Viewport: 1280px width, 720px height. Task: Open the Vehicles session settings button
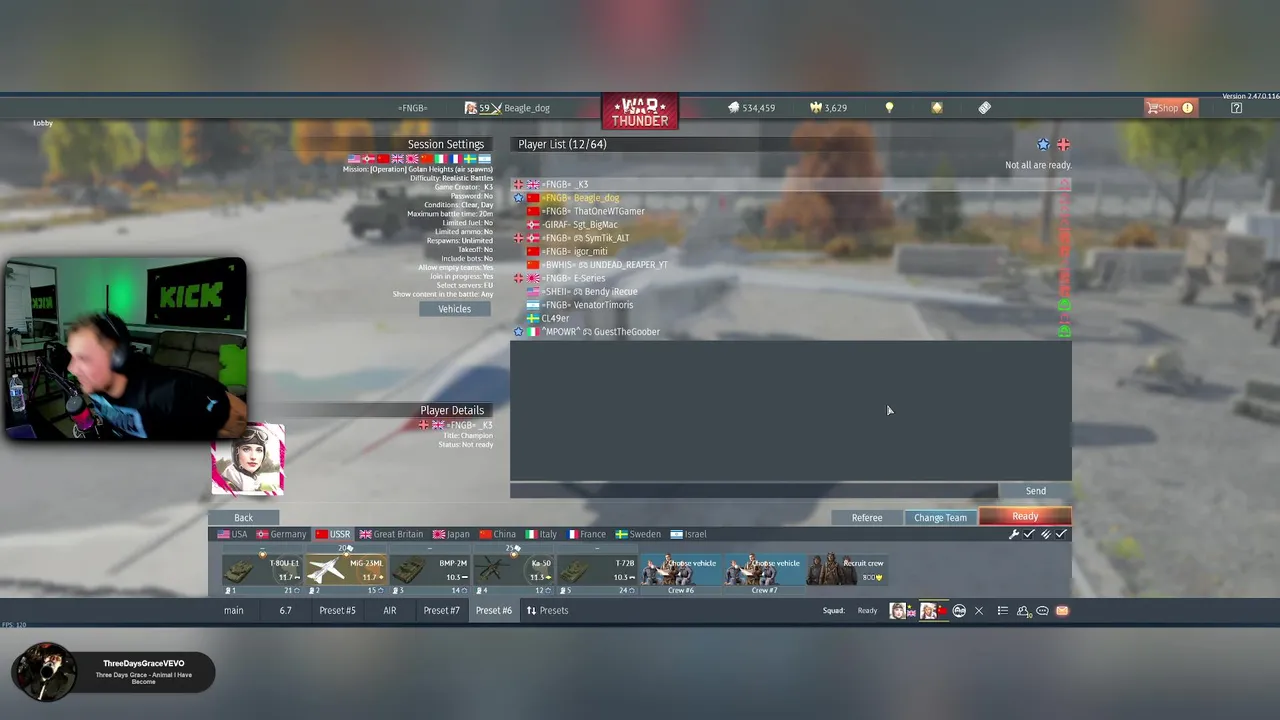tap(454, 309)
